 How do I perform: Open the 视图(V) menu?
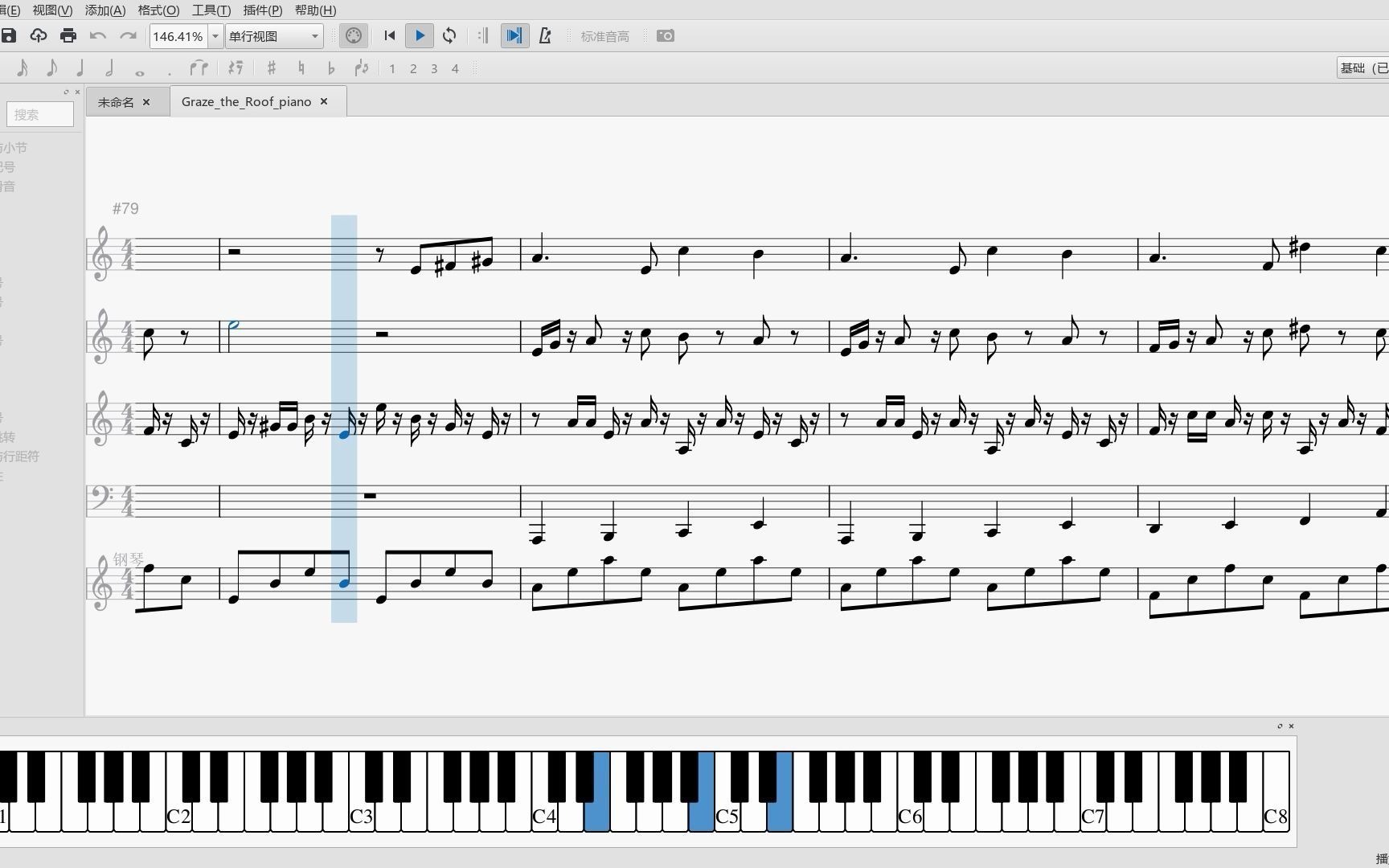click(x=52, y=10)
